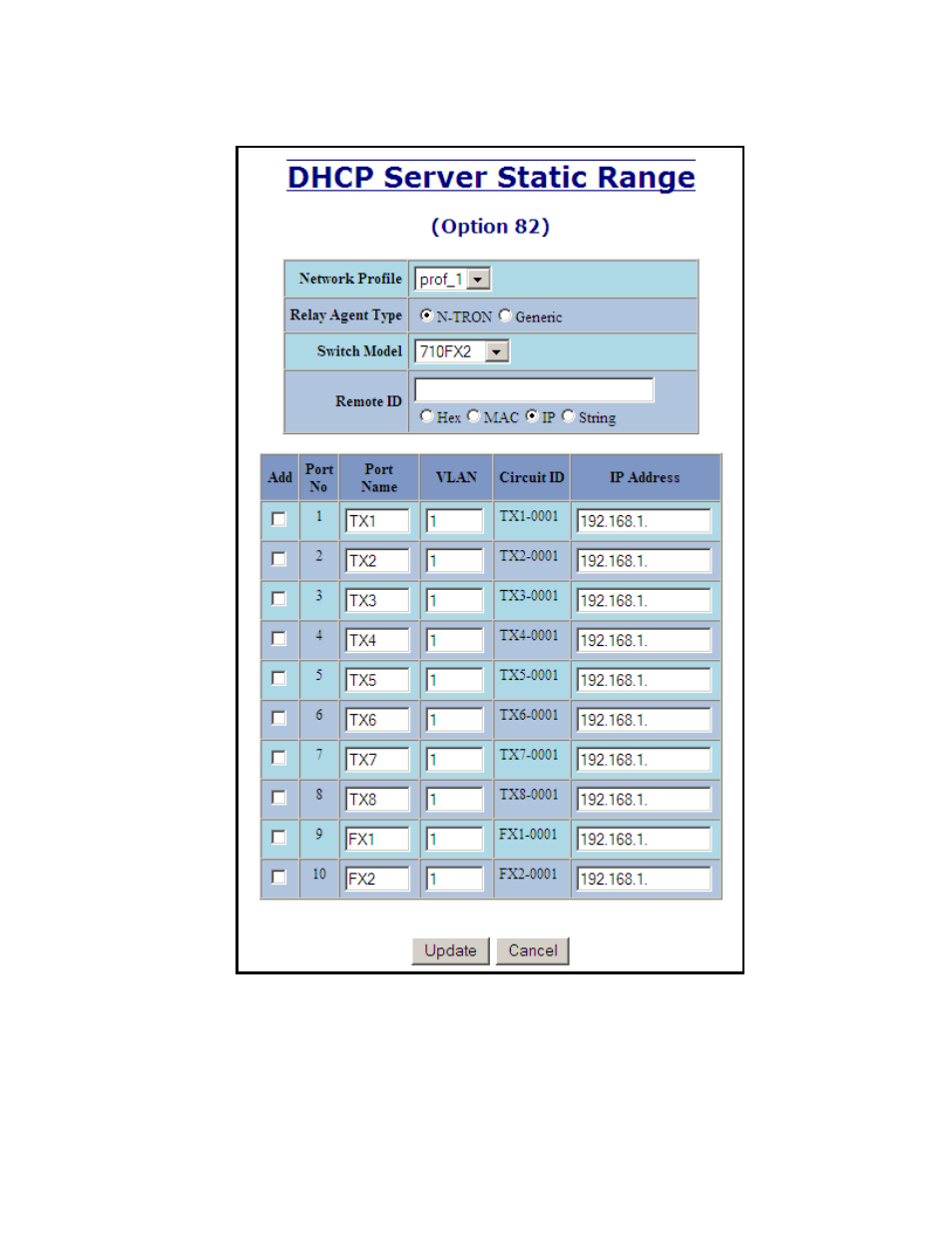Edit the VLAN field for port 3
Screen dimensions: 952x1233
[455, 601]
